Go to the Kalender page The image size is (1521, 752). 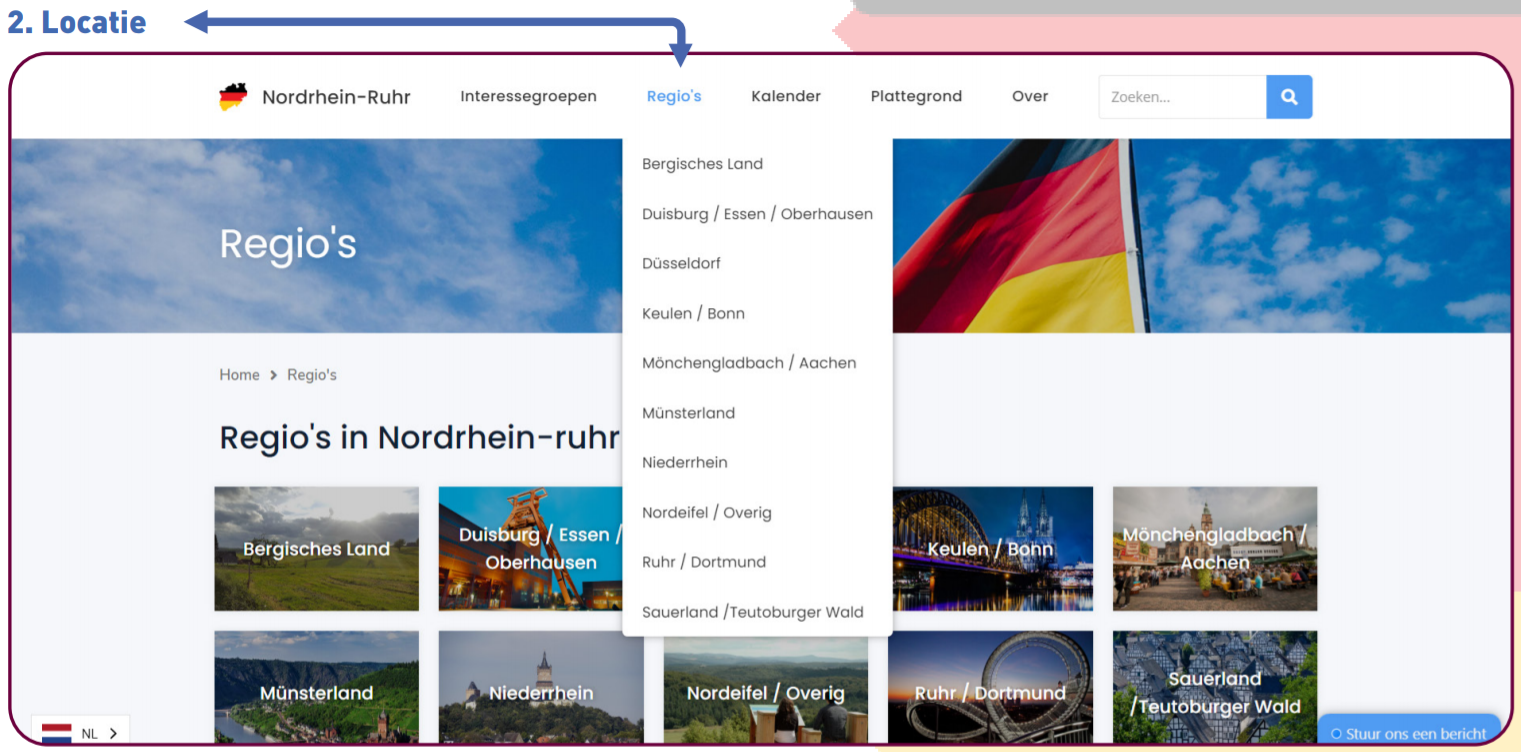(x=786, y=97)
